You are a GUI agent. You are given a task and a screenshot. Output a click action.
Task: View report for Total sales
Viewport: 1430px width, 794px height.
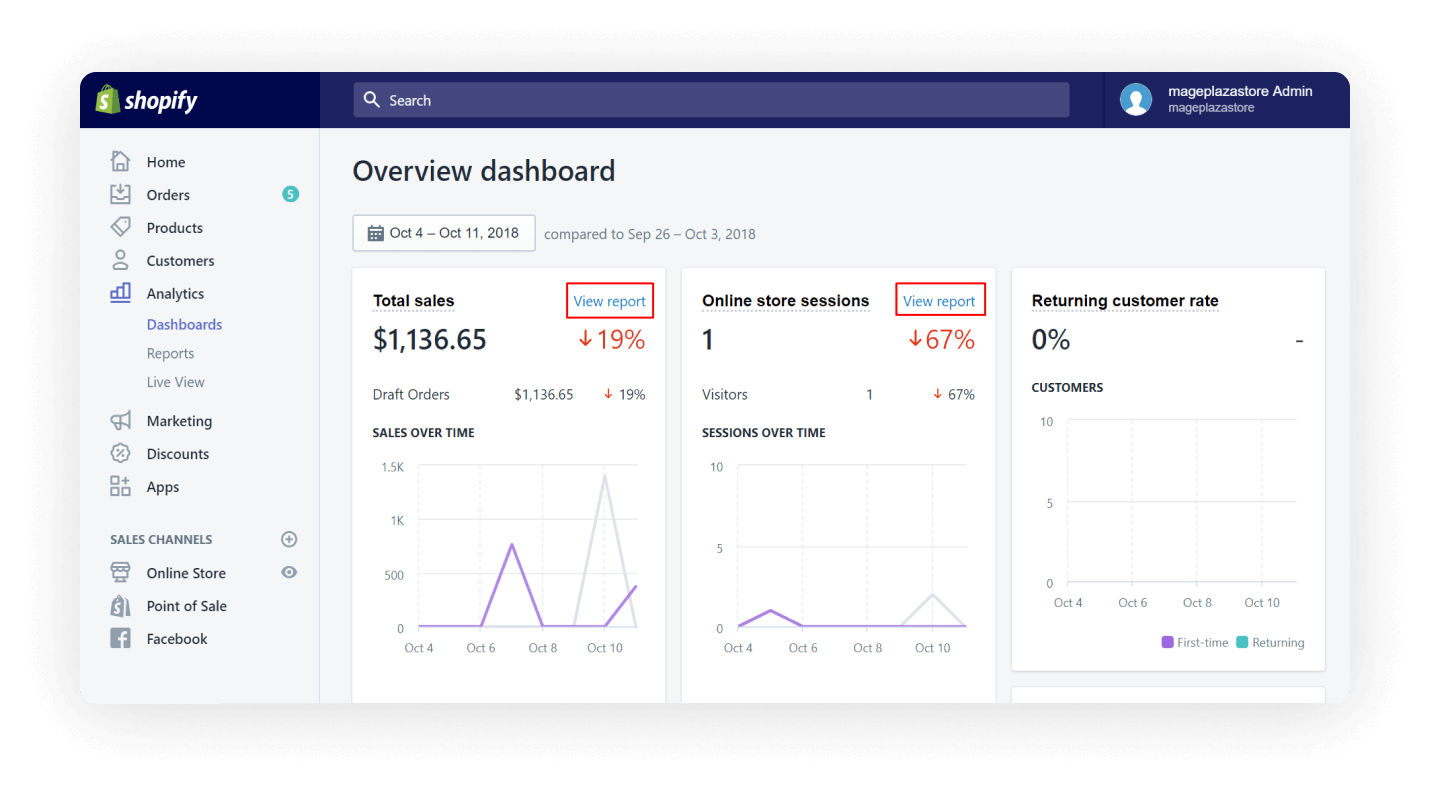(x=609, y=300)
